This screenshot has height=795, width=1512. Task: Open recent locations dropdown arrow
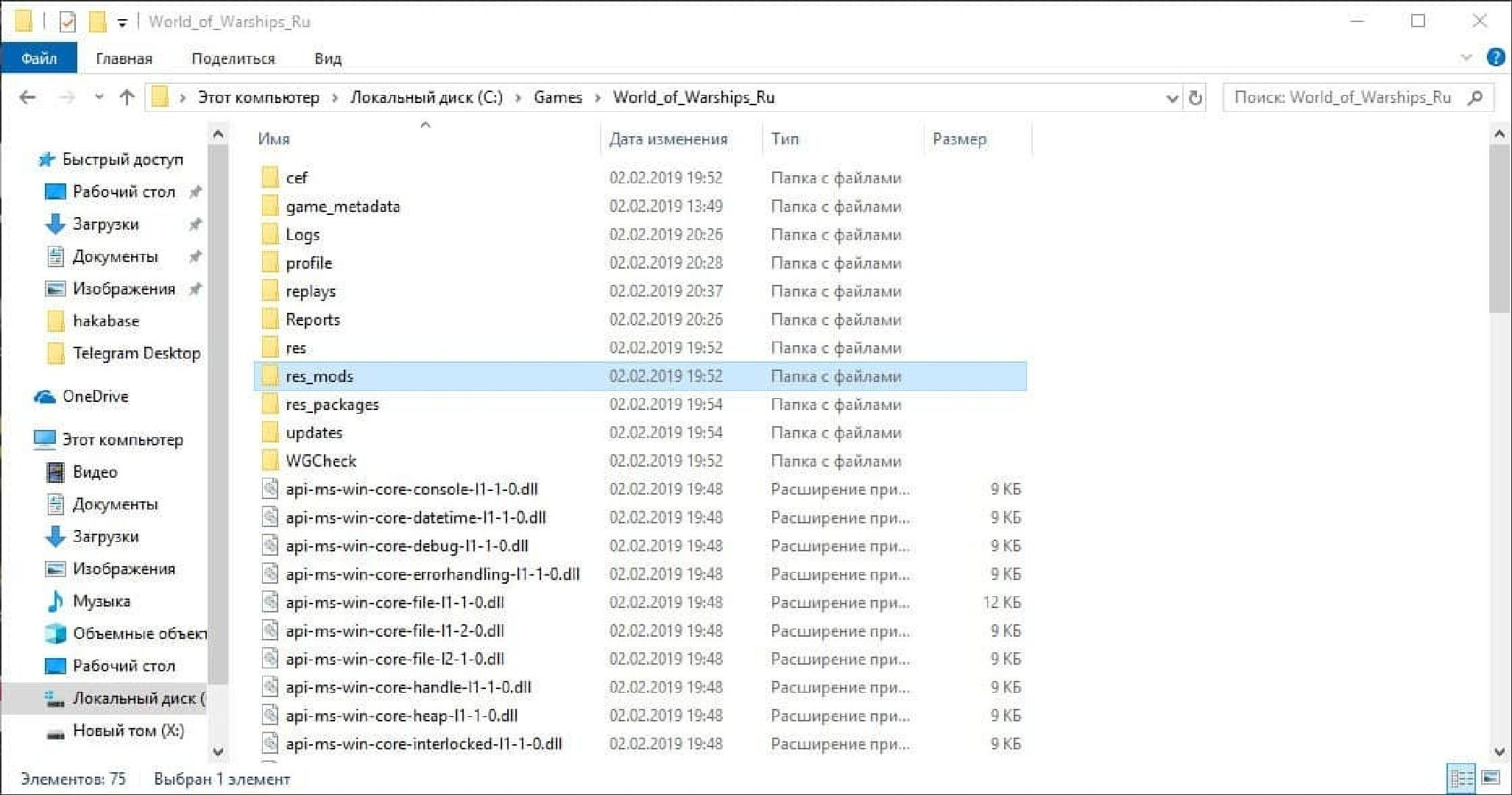click(x=99, y=97)
